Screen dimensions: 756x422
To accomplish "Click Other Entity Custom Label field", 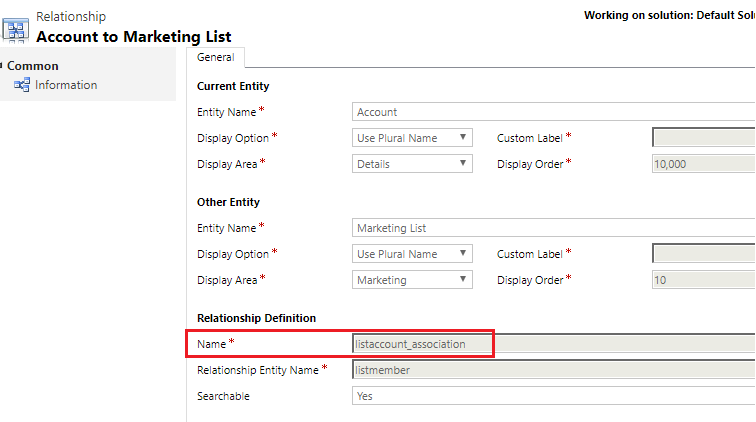I will coord(704,254).
